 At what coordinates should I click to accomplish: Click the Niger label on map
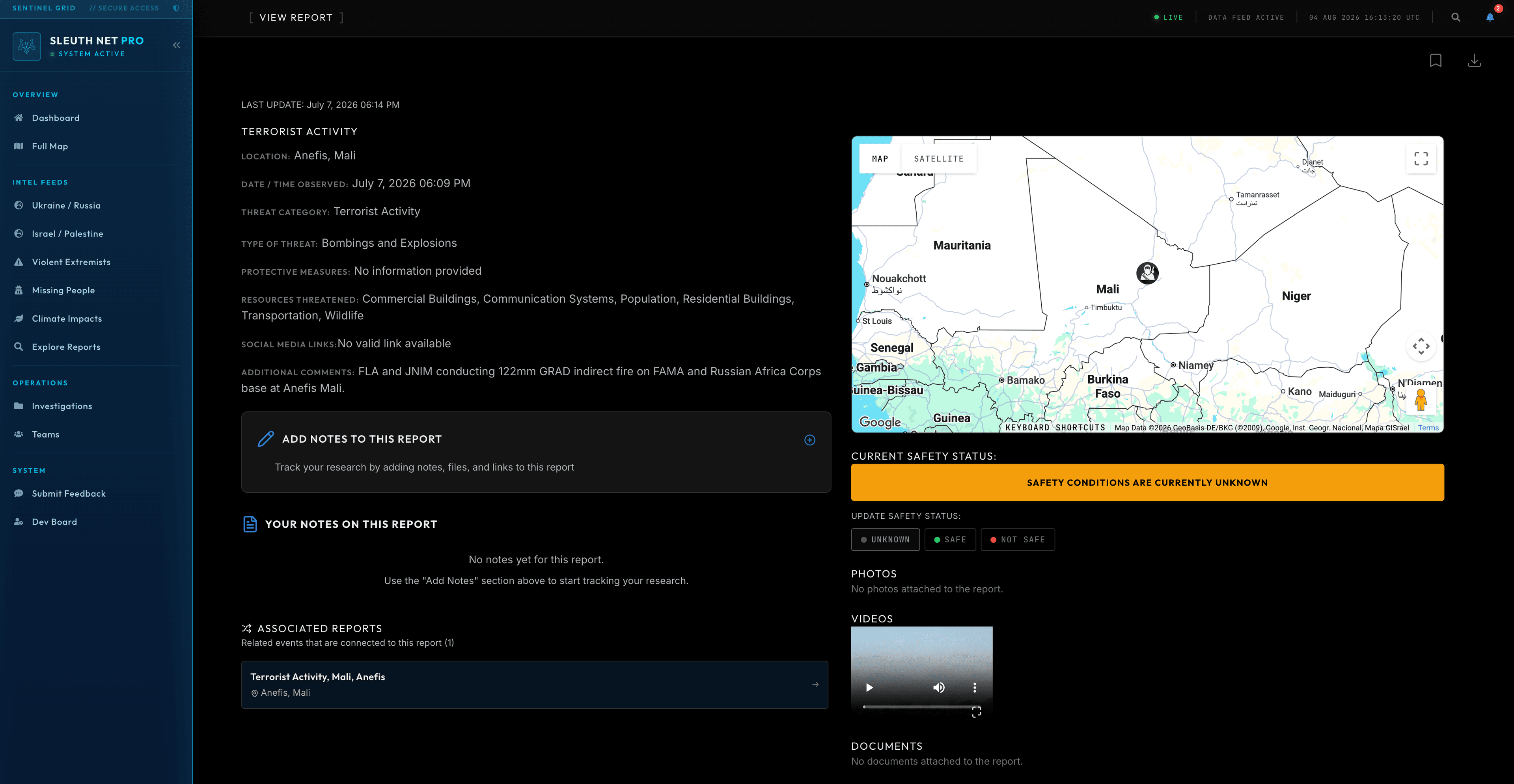point(1296,296)
